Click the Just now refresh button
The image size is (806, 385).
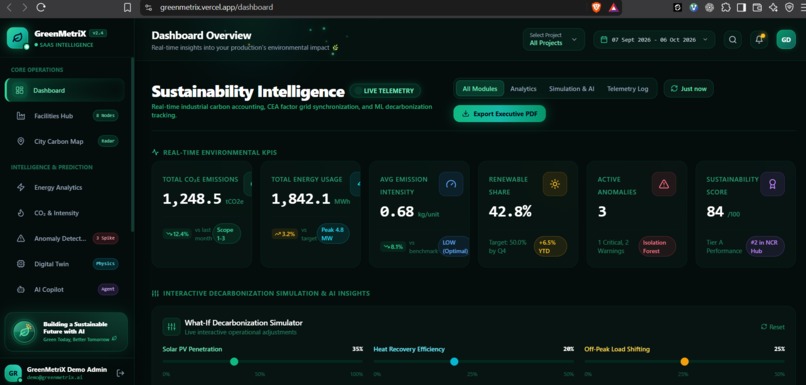pos(688,88)
